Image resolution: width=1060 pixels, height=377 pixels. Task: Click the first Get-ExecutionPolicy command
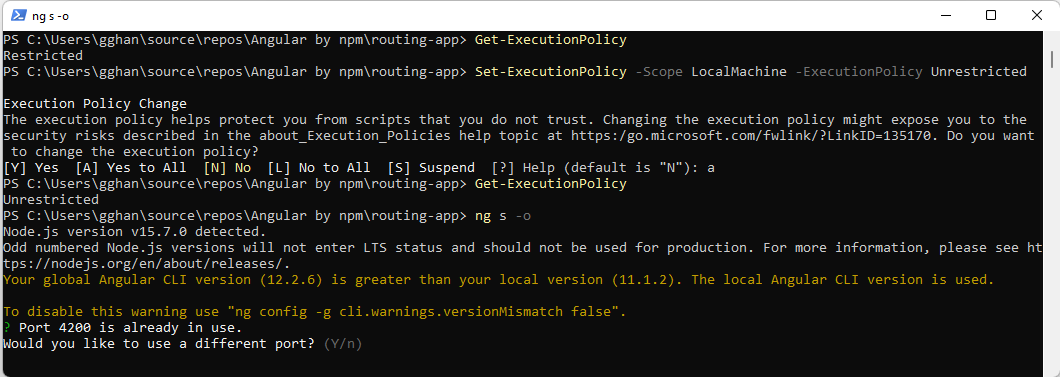550,40
